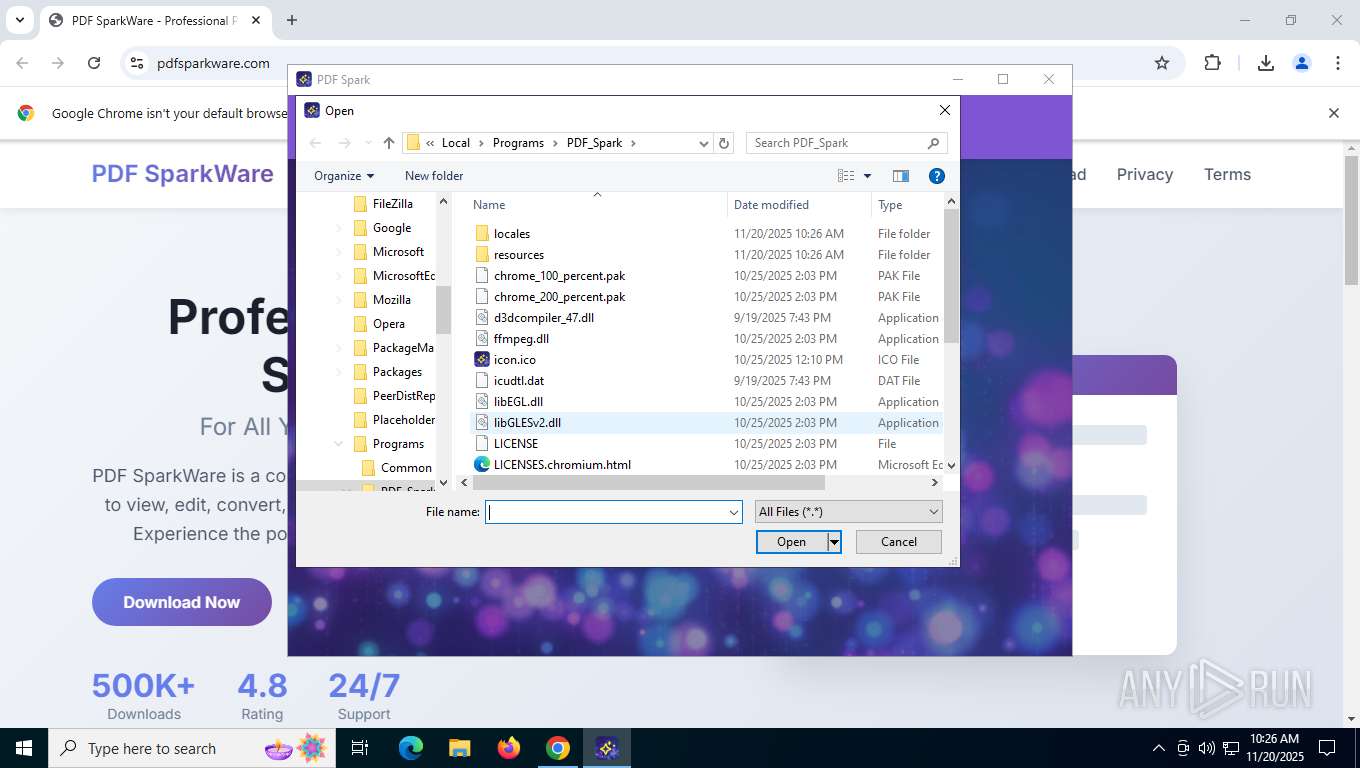The width and height of the screenshot is (1360, 768).
Task: Launch Firefox from taskbar
Action: [x=509, y=748]
